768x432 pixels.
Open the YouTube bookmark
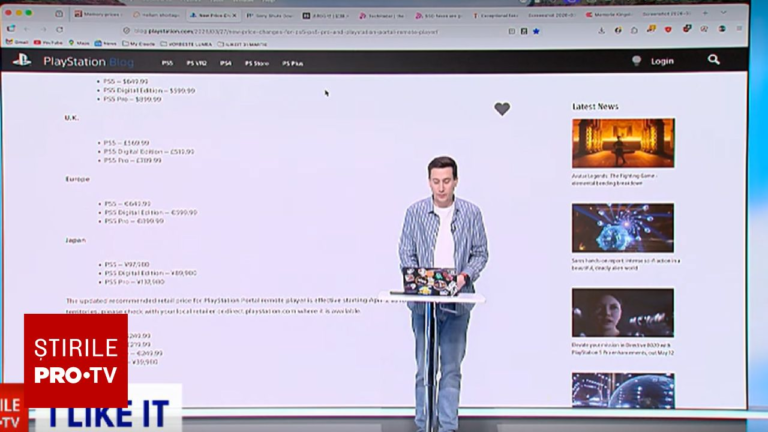pos(48,43)
